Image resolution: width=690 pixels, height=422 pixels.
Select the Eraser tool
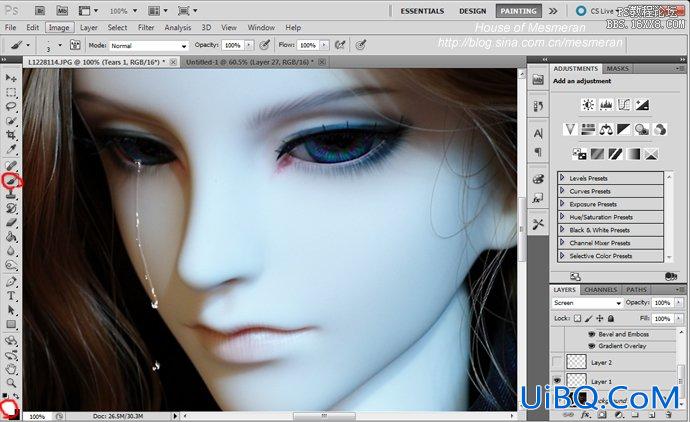(11, 223)
